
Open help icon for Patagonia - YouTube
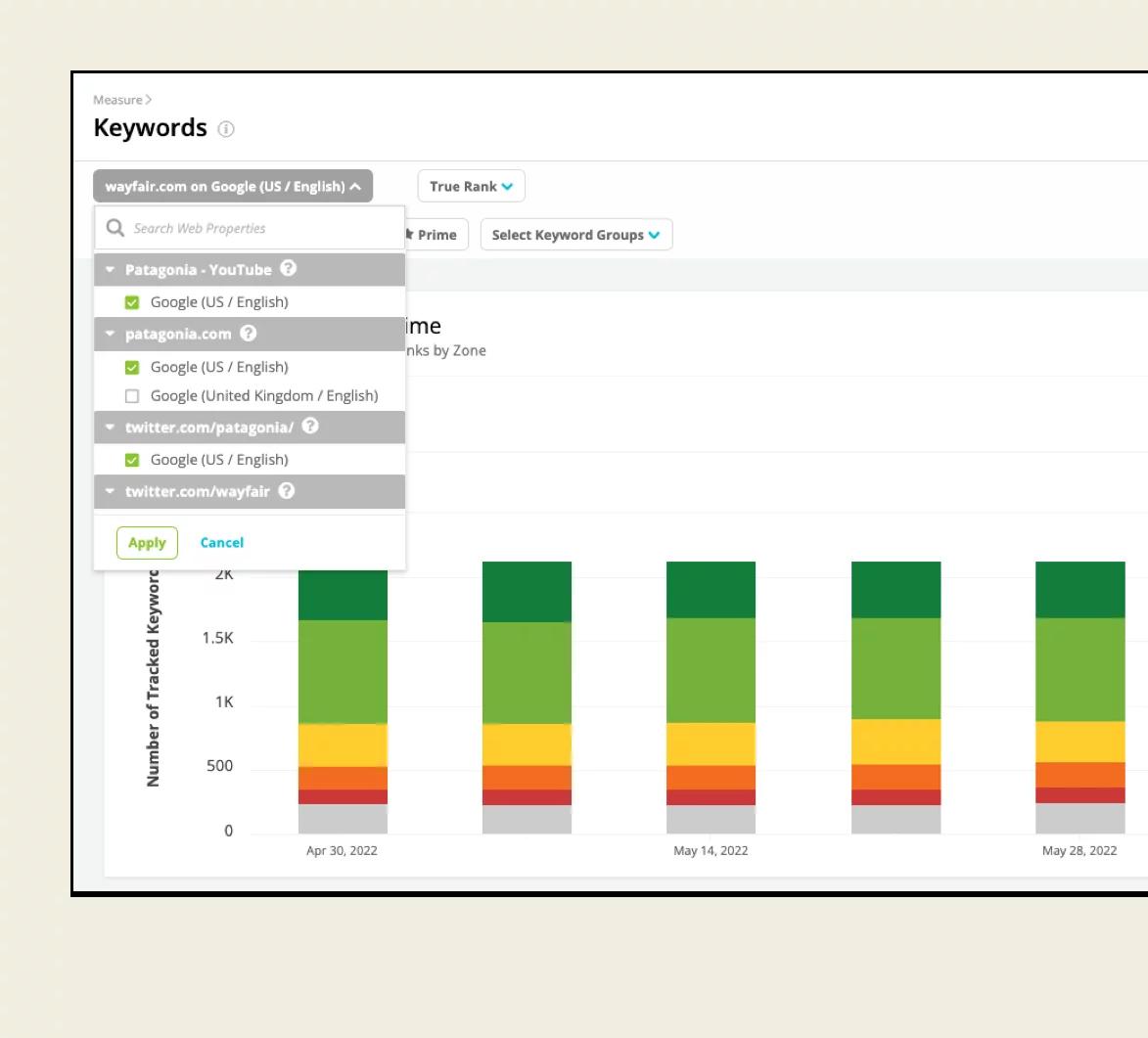289,269
